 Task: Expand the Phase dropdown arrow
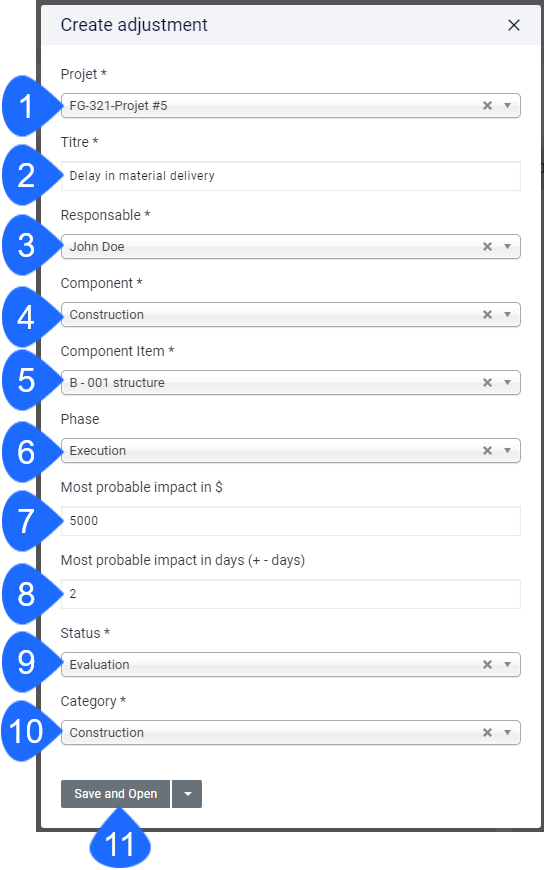507,451
